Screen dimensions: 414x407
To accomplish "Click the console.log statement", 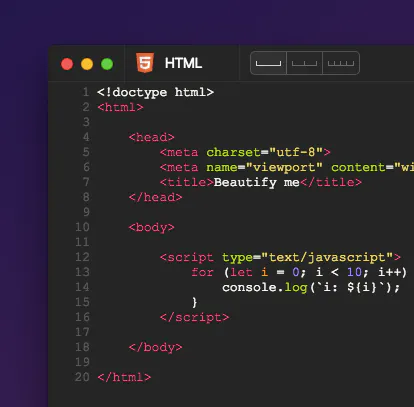I will pyautogui.click(x=311, y=287).
